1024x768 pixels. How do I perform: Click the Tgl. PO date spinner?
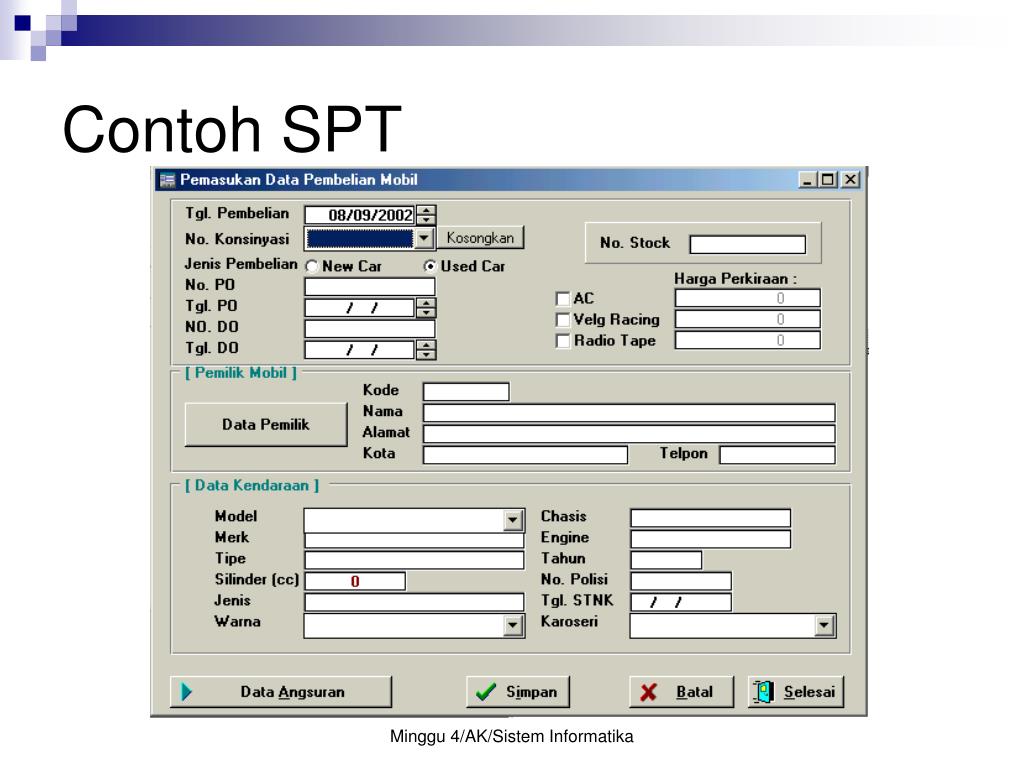(x=426, y=308)
